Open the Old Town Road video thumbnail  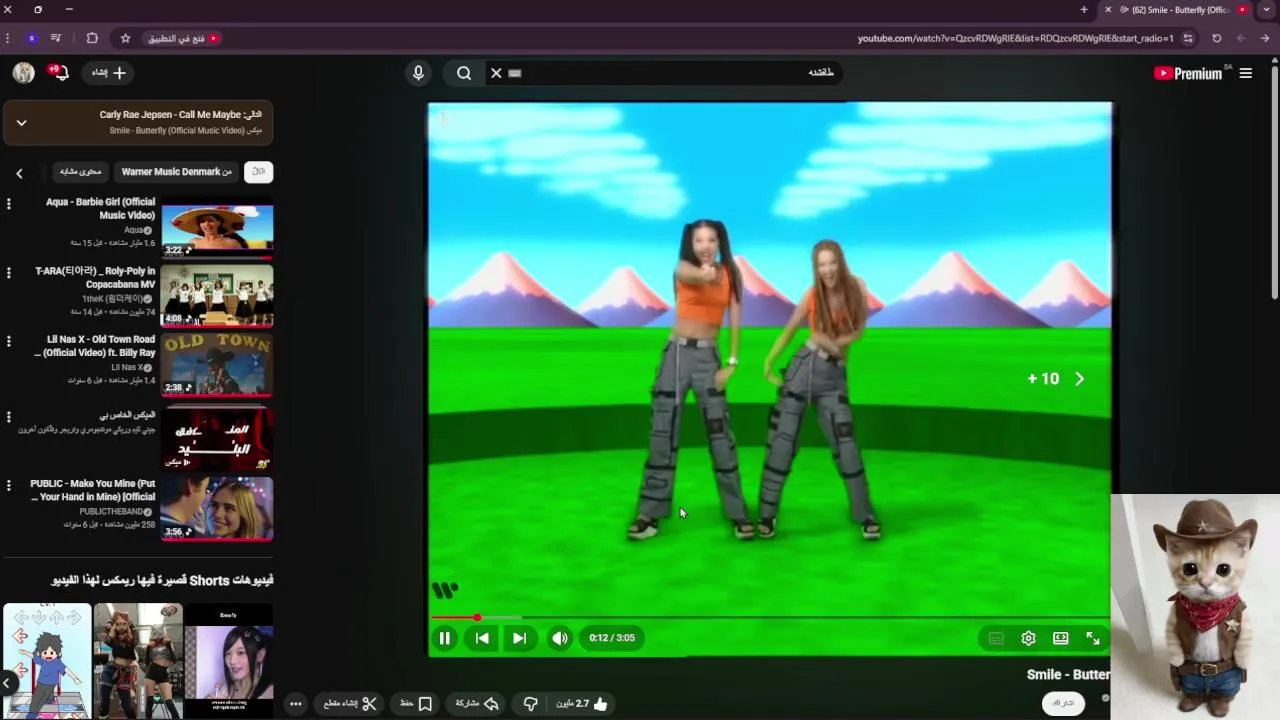click(x=217, y=364)
